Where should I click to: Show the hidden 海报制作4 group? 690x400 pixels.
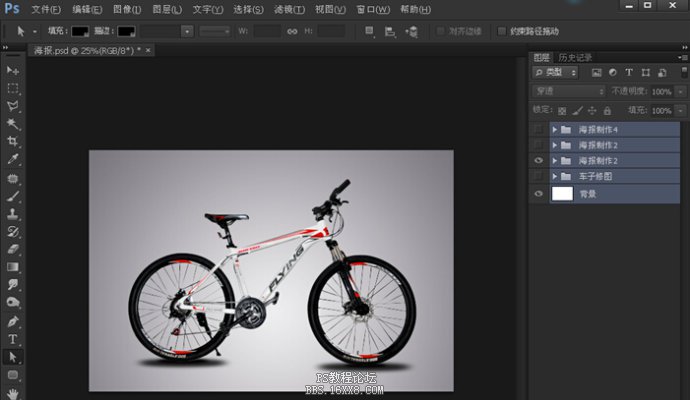click(538, 129)
